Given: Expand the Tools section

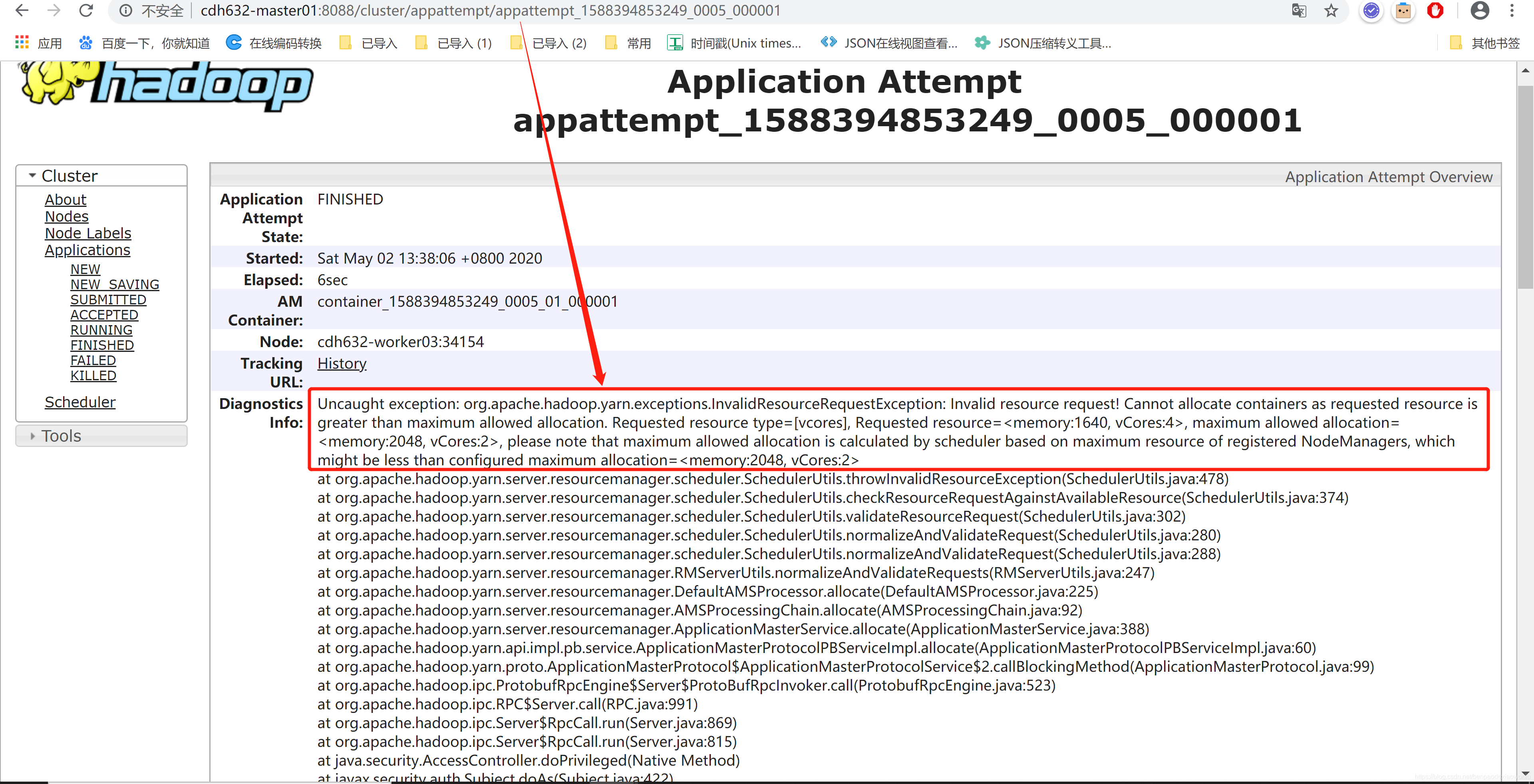Looking at the screenshot, I should click(x=62, y=437).
